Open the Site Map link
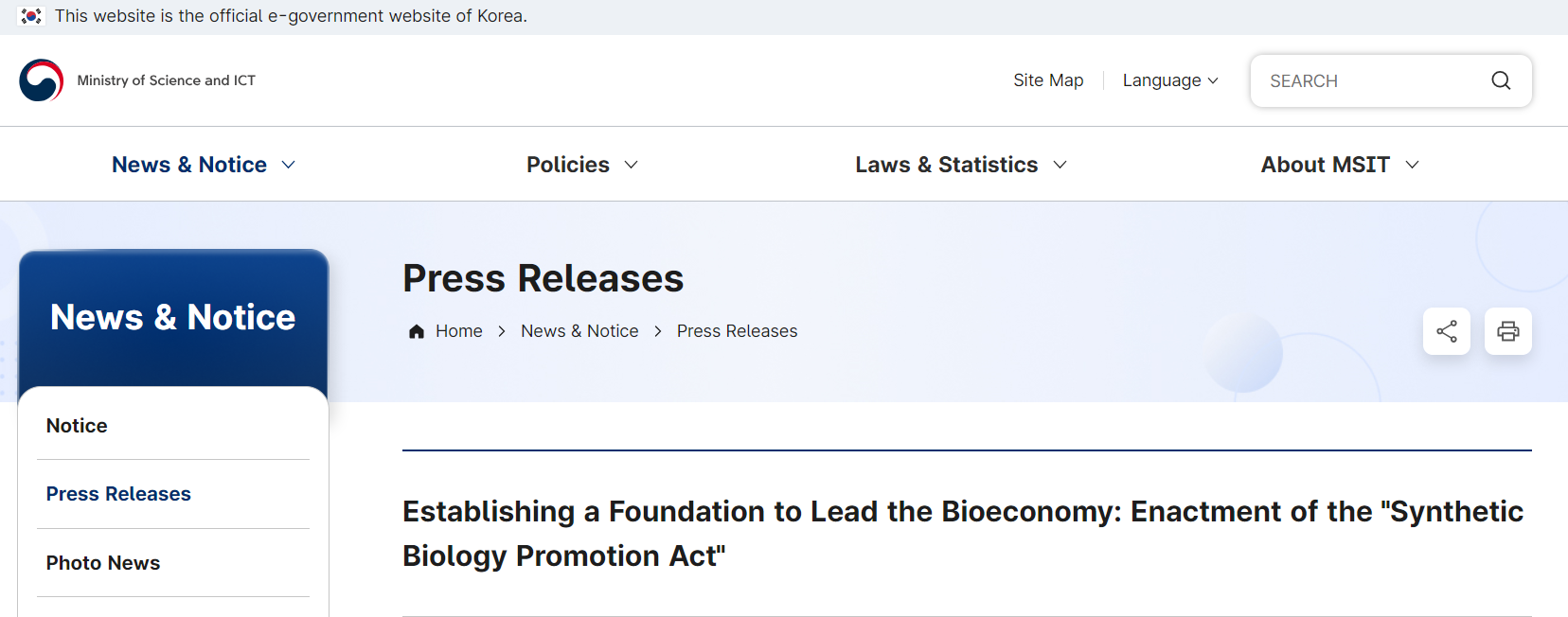This screenshot has width=1568, height=617. (x=1048, y=80)
